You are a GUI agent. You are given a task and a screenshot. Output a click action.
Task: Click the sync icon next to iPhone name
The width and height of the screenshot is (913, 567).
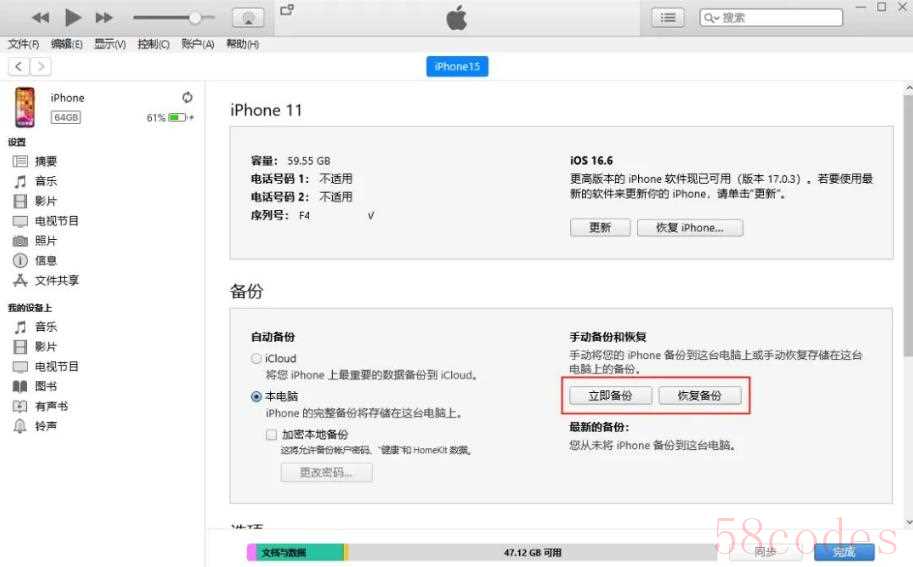click(187, 97)
